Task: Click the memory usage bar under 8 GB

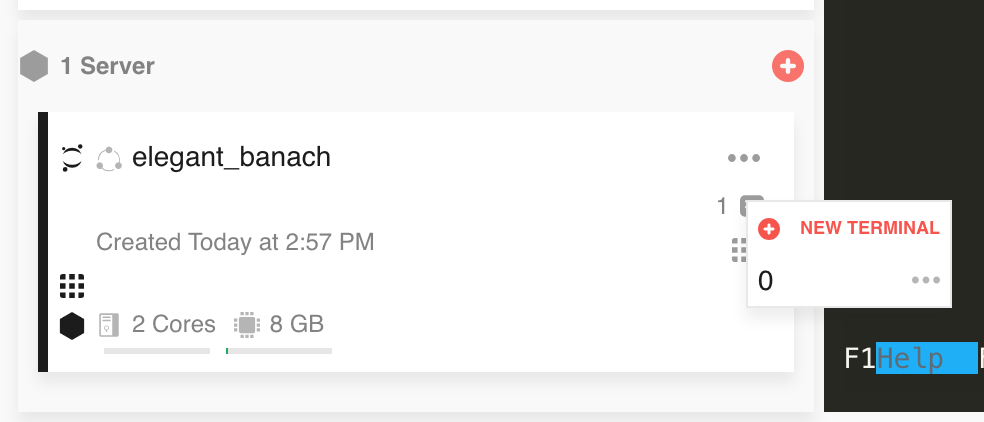Action: click(279, 351)
